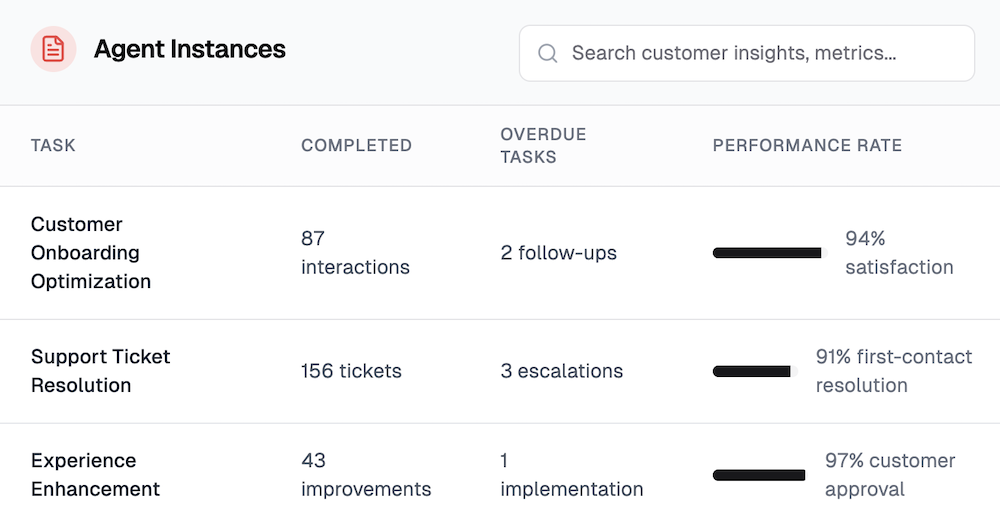The image size is (1000, 518).
Task: Click the red document icon beside Agent Instances
Action: 54,49
